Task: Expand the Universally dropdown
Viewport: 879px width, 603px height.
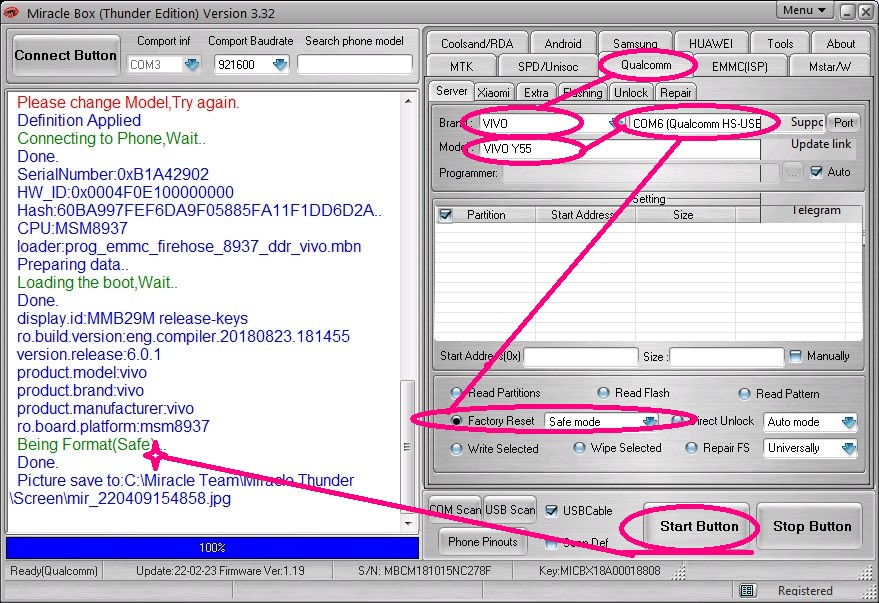Action: [848, 448]
